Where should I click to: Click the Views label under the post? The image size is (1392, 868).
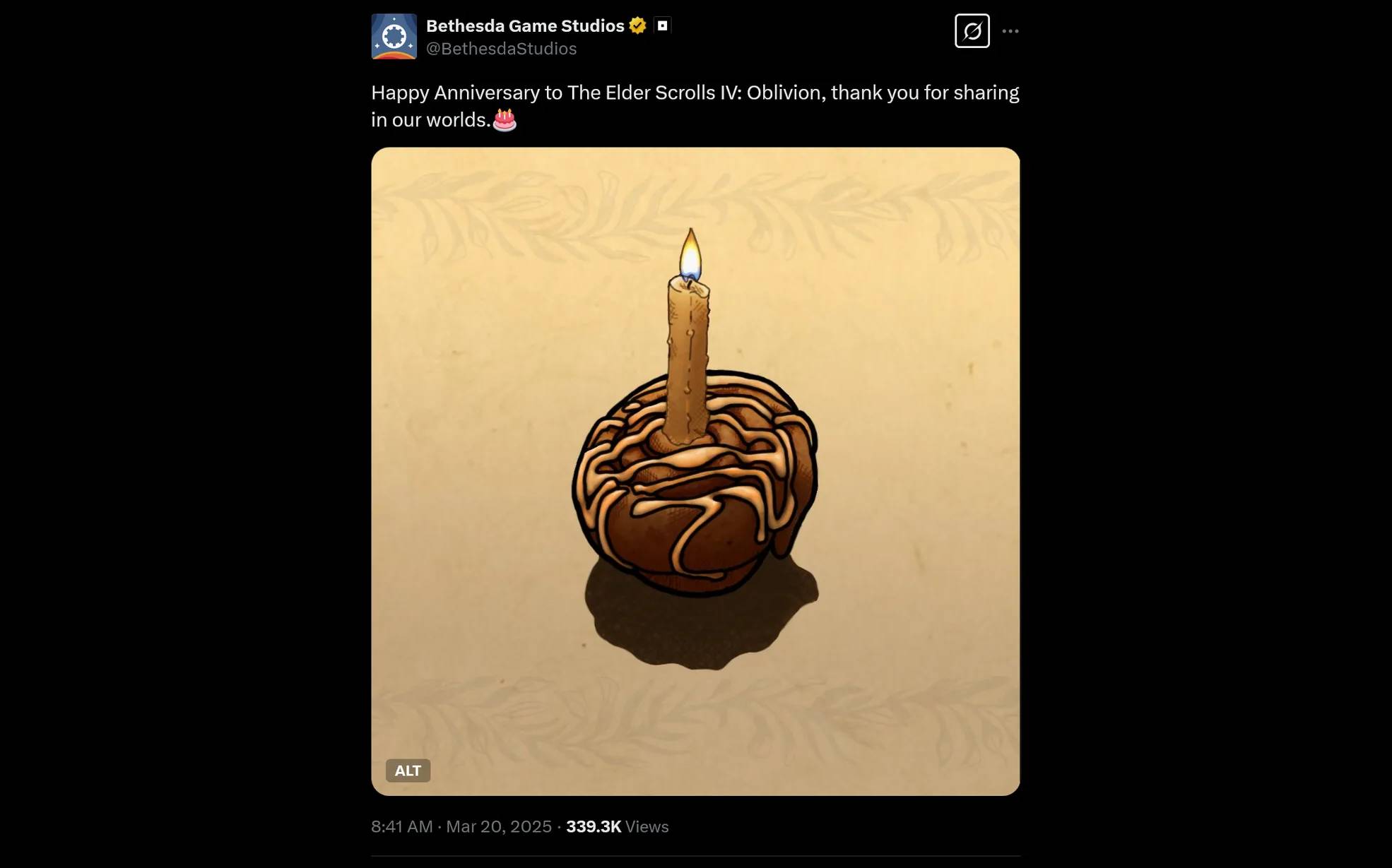[647, 826]
